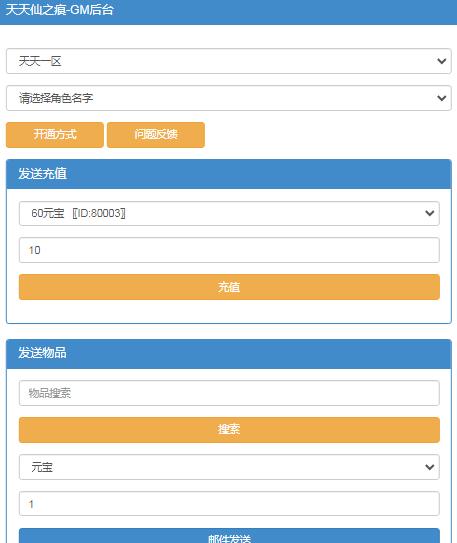The width and height of the screenshot is (457, 543).
Task: Click the 60元宝 [ID:80003] option text
Action: point(78,213)
